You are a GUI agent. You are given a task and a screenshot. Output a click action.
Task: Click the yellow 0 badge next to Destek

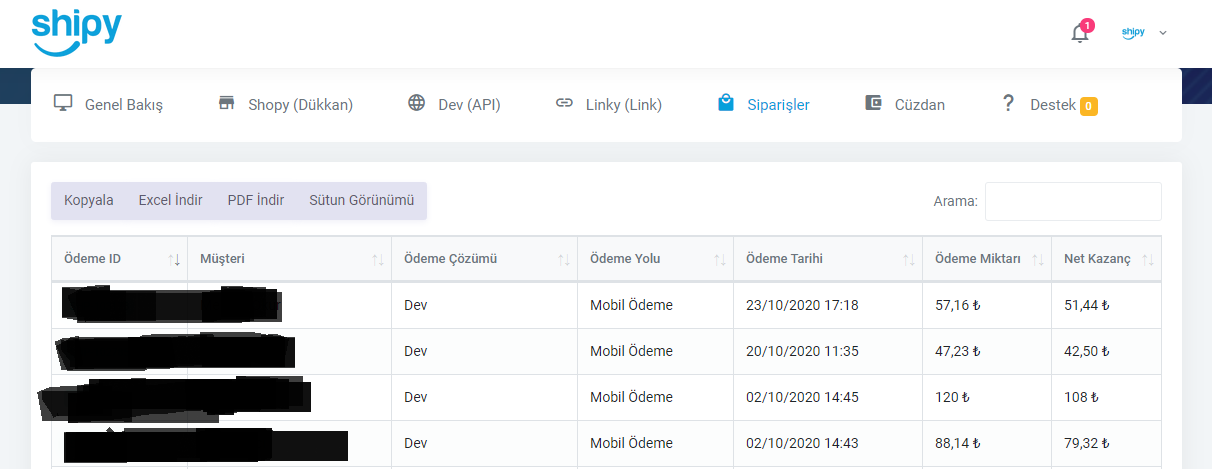point(1089,106)
